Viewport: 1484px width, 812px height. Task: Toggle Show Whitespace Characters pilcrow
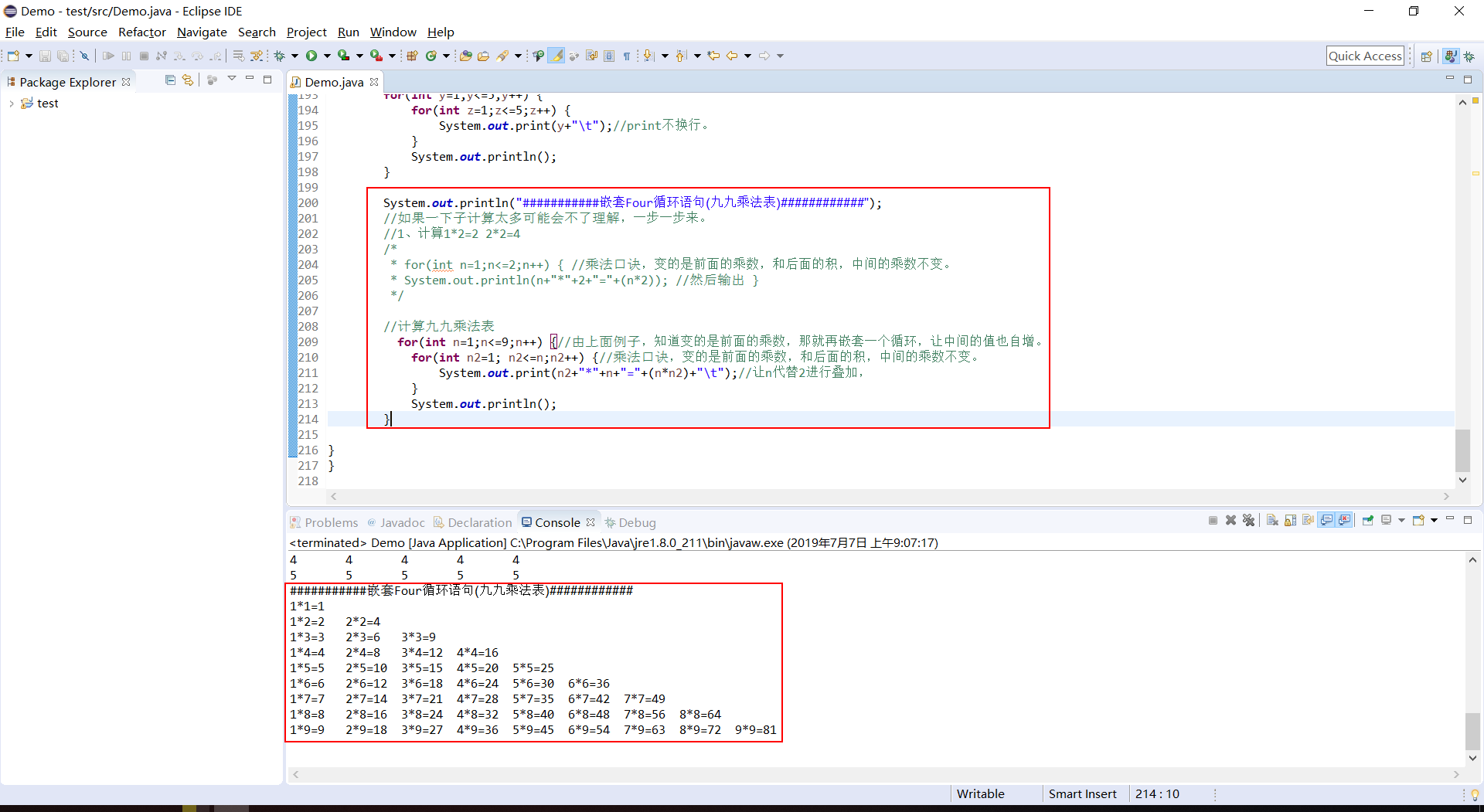626,56
